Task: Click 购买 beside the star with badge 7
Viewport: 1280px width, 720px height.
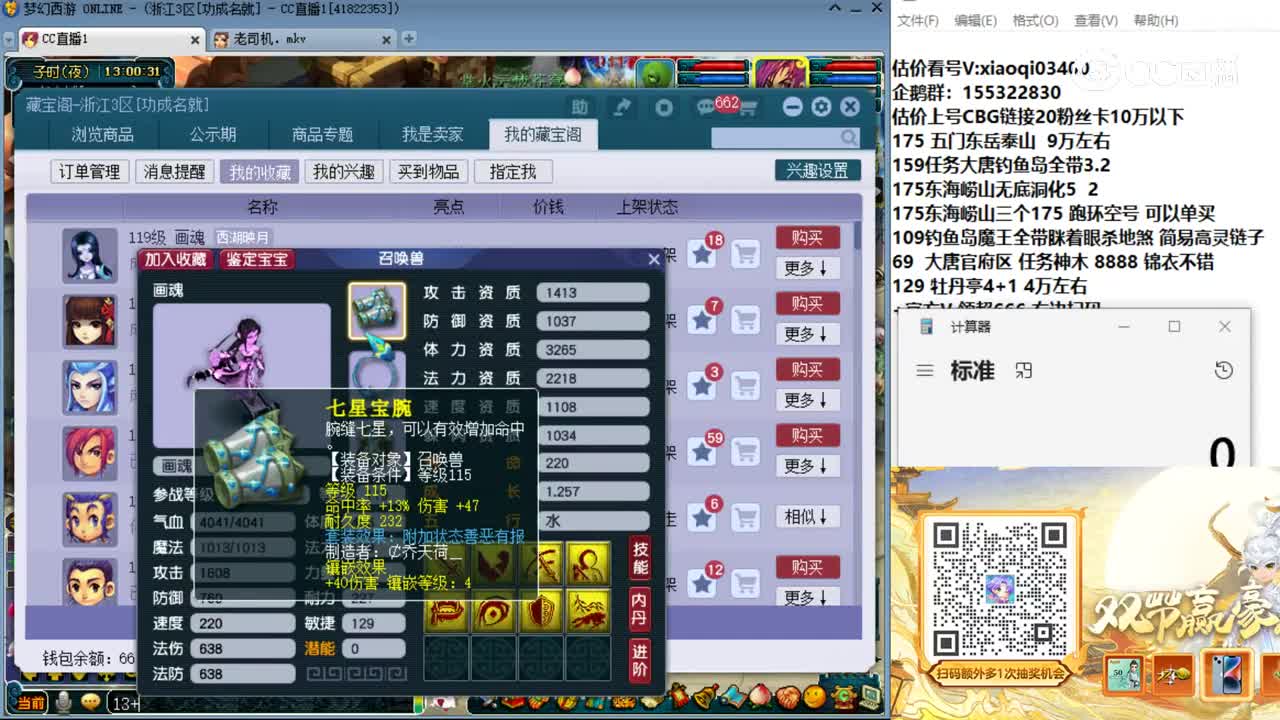Action: [807, 303]
